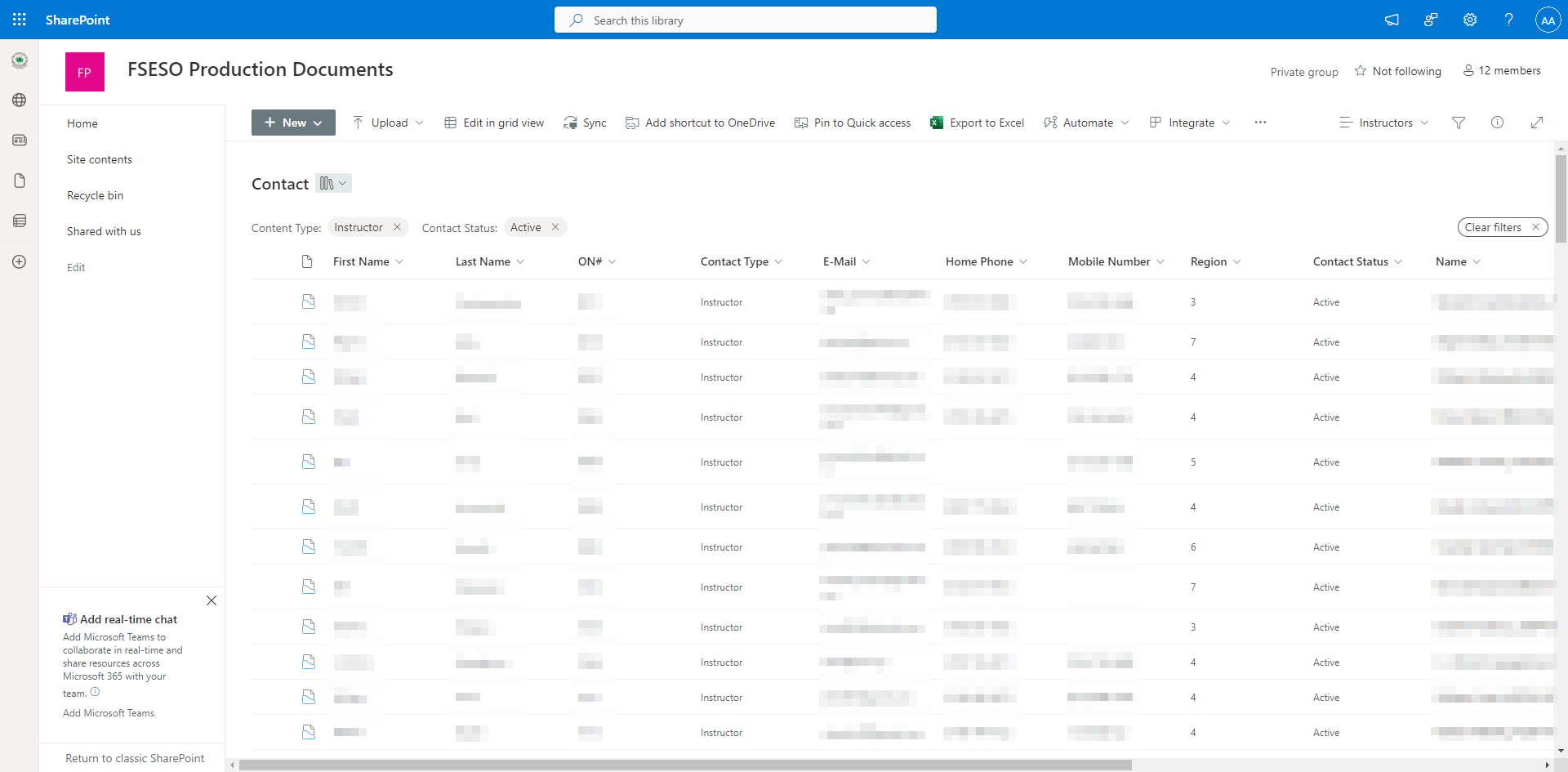
Task: Switch to Edit in grid view
Action: 493,123
